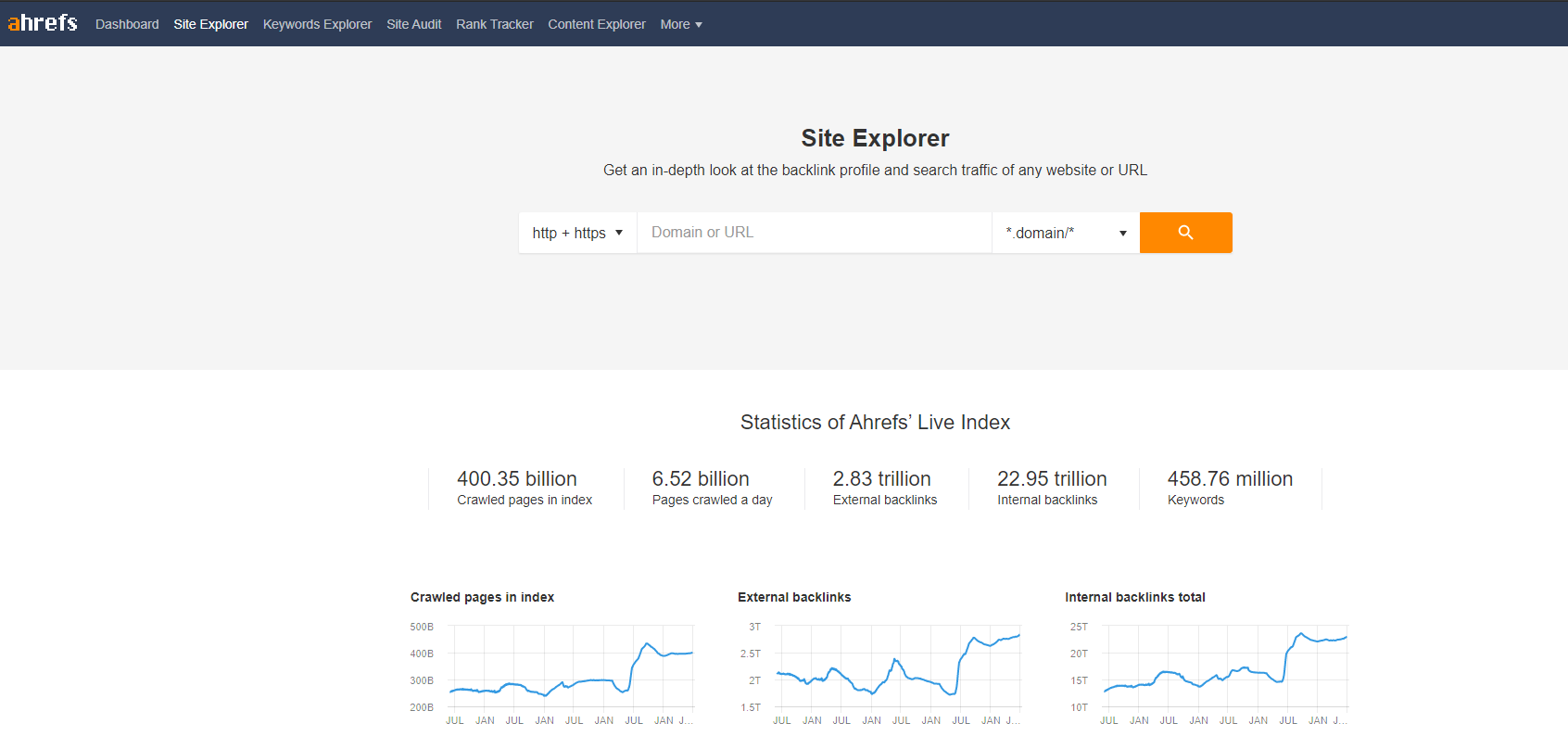Image resolution: width=1568 pixels, height=749 pixels.
Task: Click the orange search magnifier button
Action: tap(1185, 233)
